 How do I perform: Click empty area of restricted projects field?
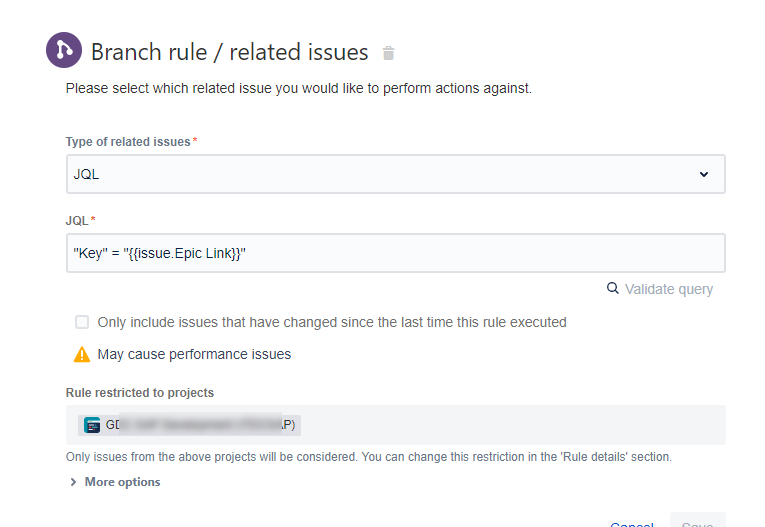(x=512, y=425)
